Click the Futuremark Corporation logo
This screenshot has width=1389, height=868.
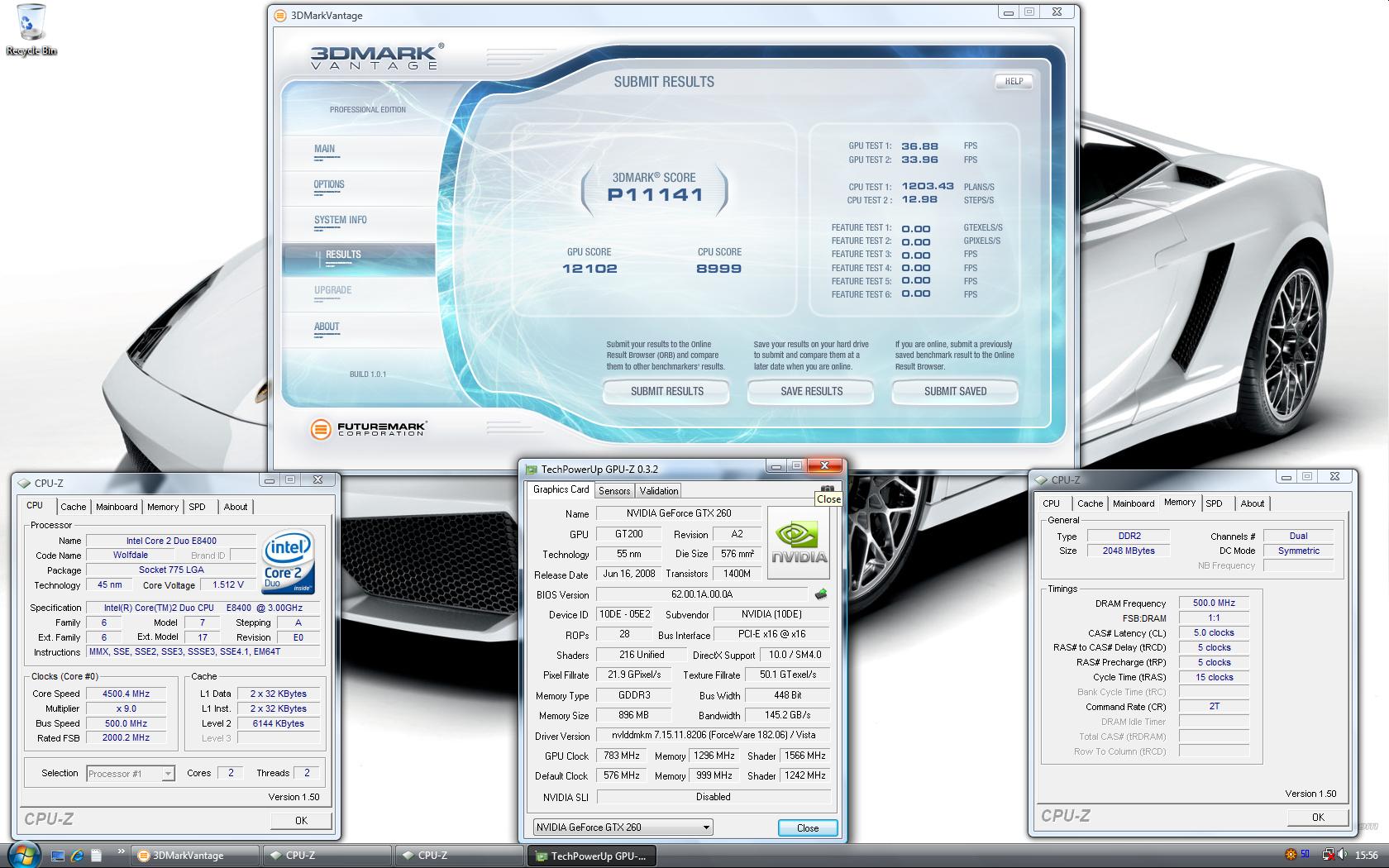[x=368, y=429]
